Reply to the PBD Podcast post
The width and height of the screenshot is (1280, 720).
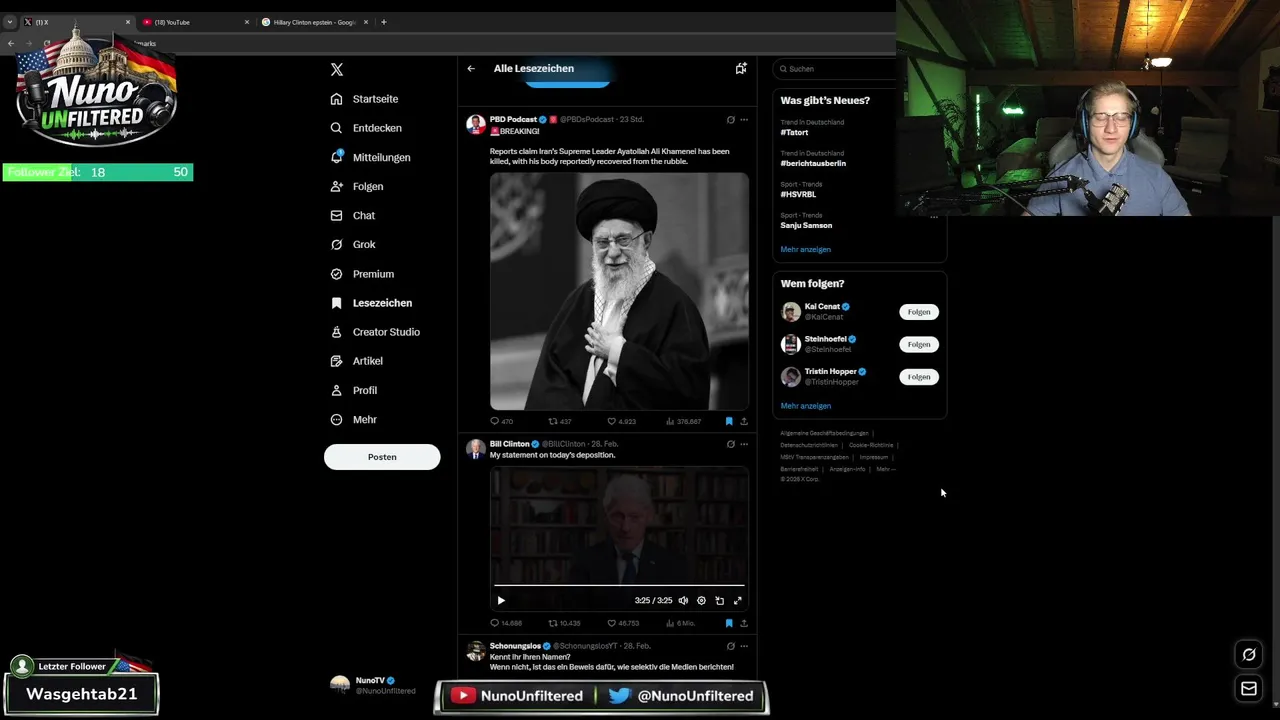coord(501,422)
